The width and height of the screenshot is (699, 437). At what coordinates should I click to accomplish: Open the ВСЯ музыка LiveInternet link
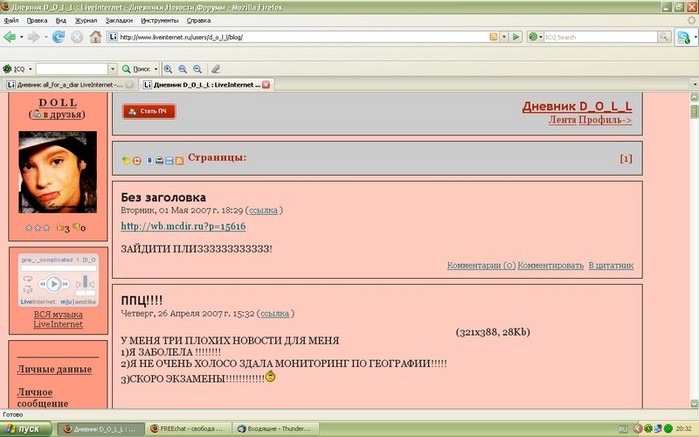click(x=58, y=319)
